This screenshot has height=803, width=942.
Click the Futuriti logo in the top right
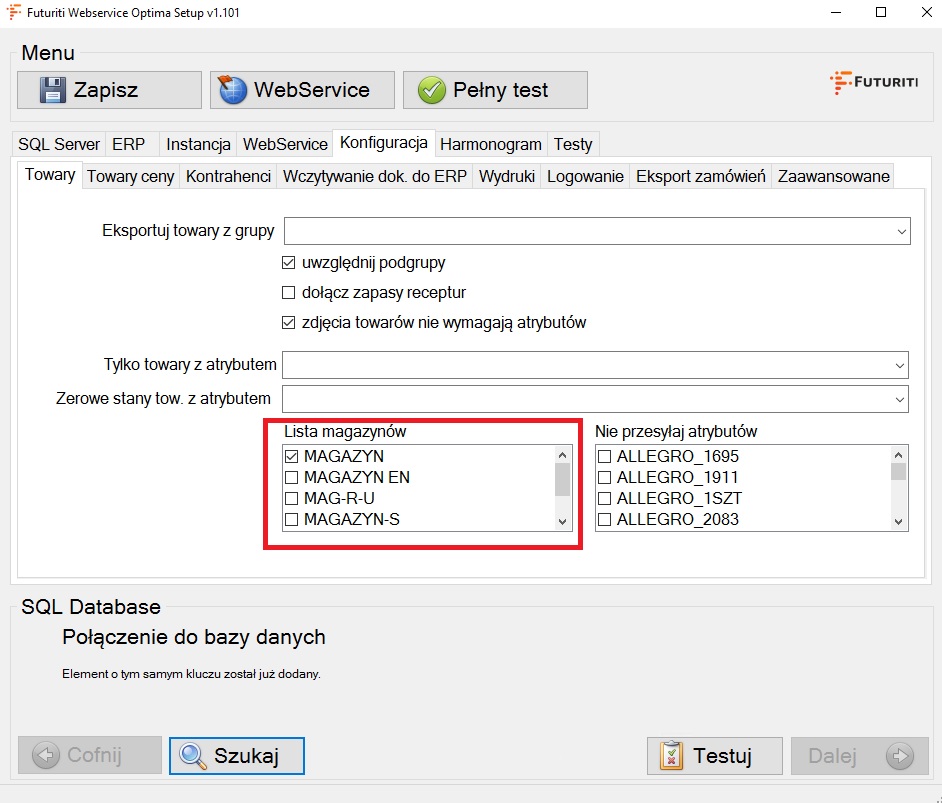click(874, 83)
